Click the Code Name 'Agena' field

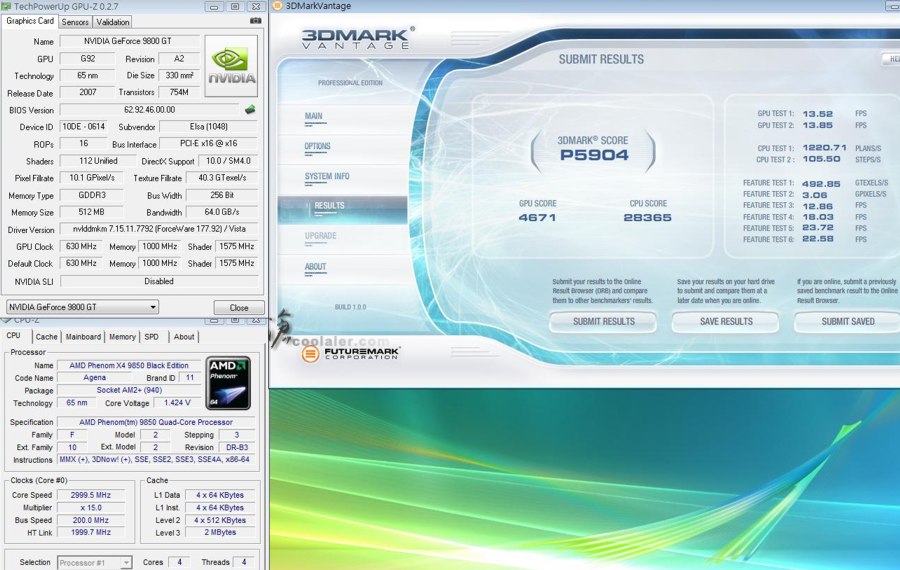94,378
